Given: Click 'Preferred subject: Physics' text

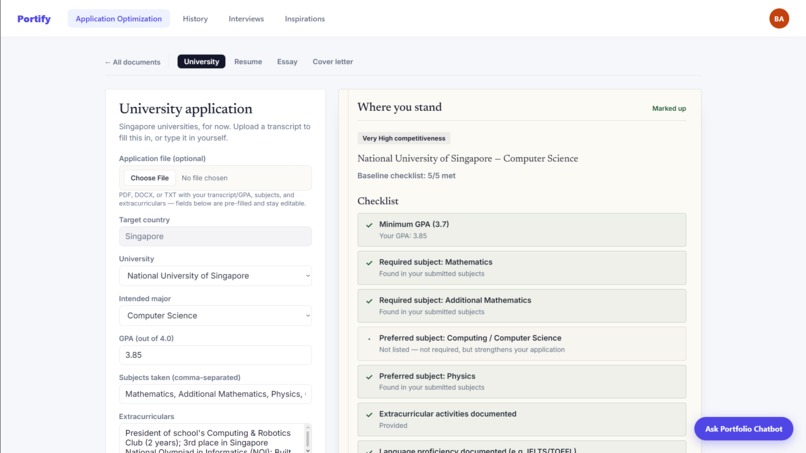Looking at the screenshot, I should point(427,376).
